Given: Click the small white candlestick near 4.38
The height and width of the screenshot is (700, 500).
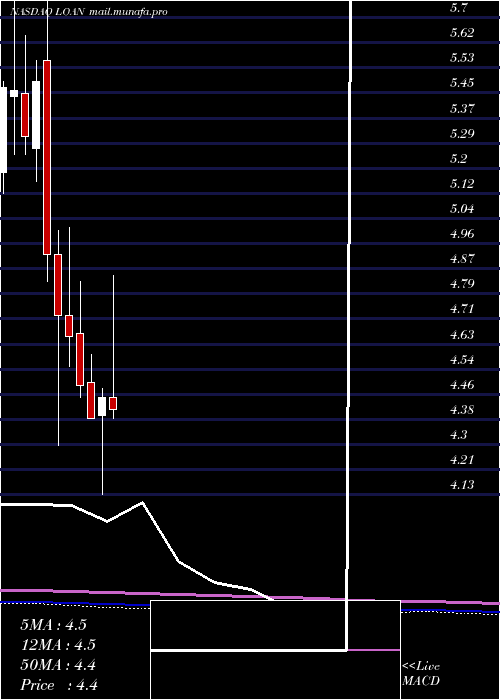Looking at the screenshot, I should [x=102, y=406].
